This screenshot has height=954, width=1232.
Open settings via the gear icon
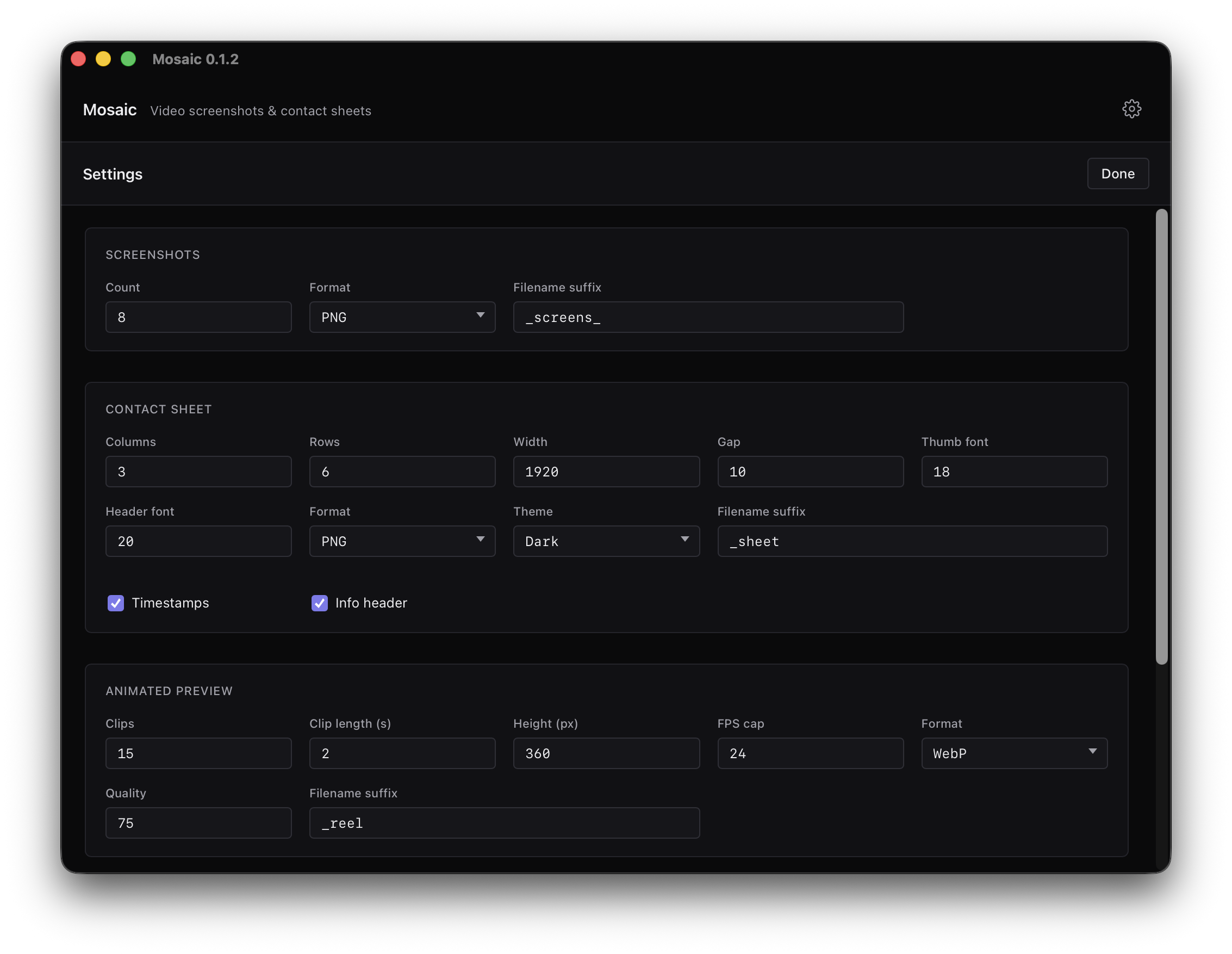click(x=1131, y=109)
